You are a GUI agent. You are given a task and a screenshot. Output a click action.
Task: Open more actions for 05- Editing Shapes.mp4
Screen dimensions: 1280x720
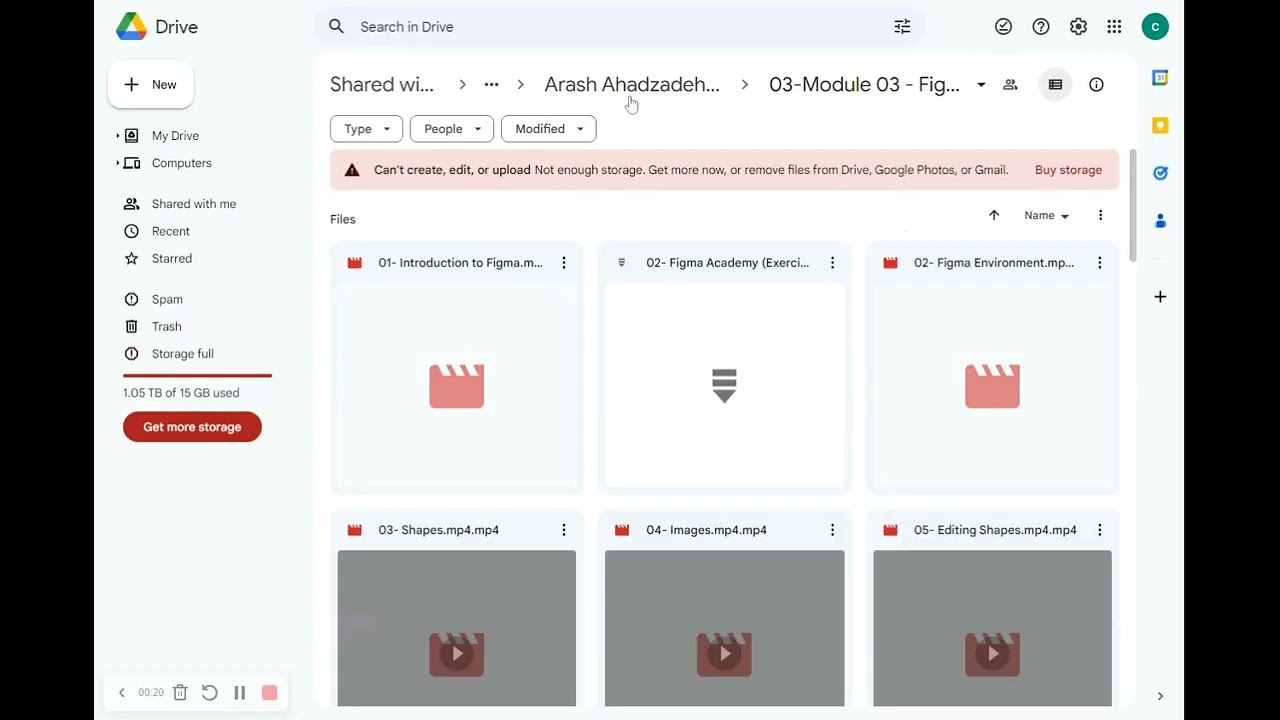pos(1099,530)
